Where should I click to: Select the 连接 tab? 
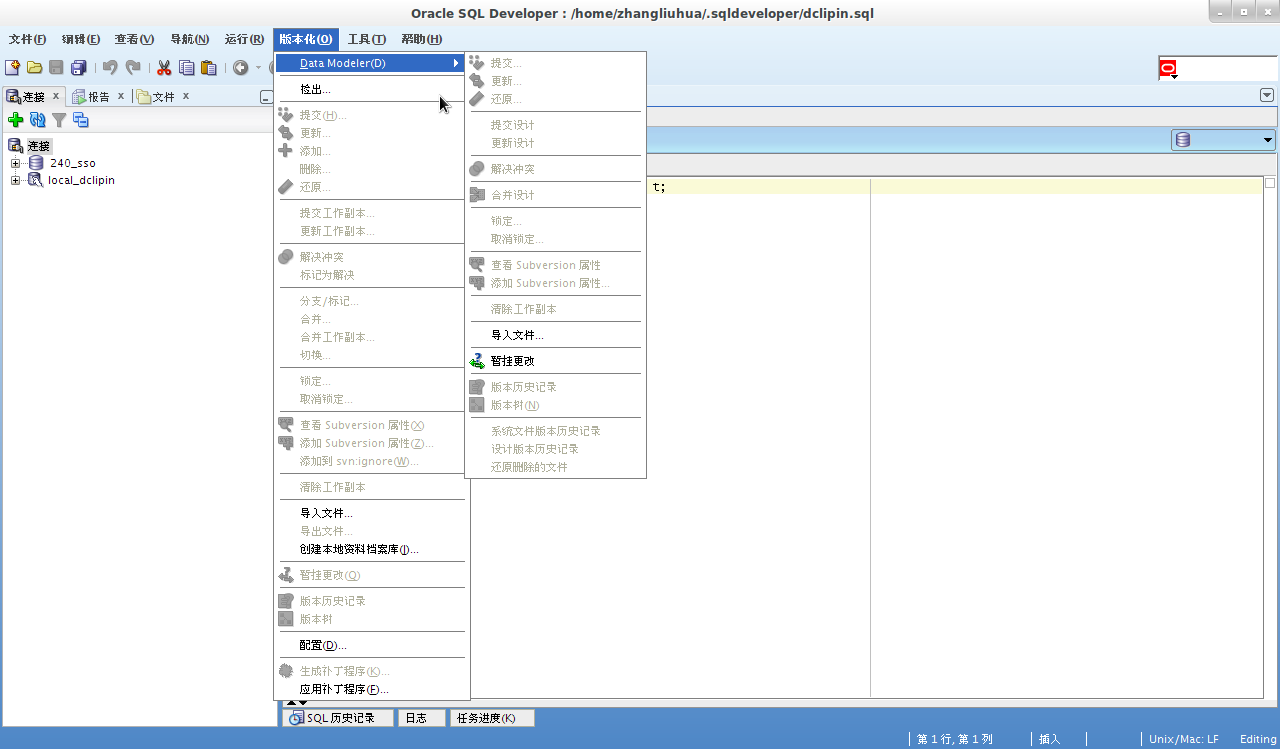point(34,97)
